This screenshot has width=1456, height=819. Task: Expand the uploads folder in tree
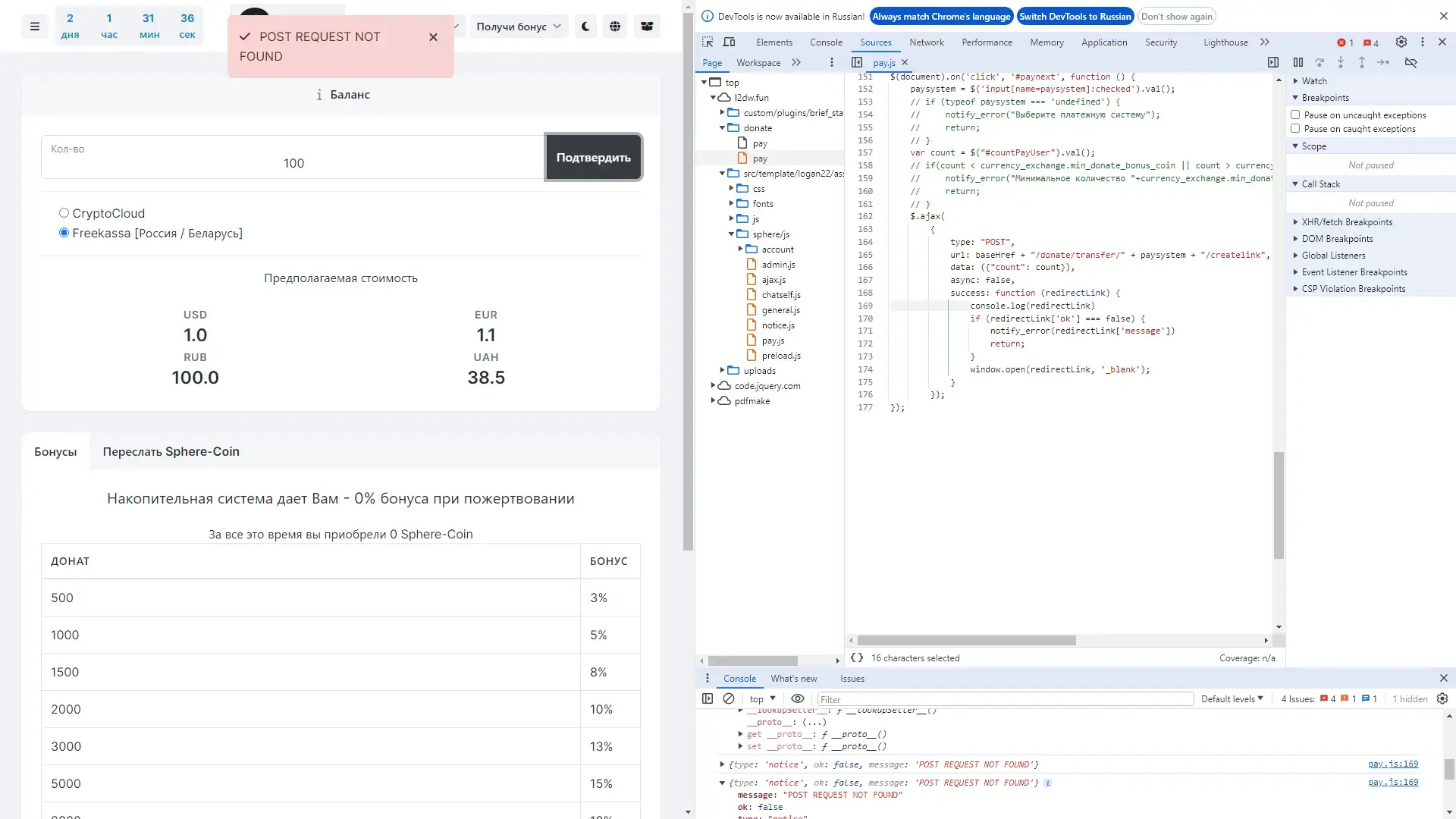click(722, 371)
